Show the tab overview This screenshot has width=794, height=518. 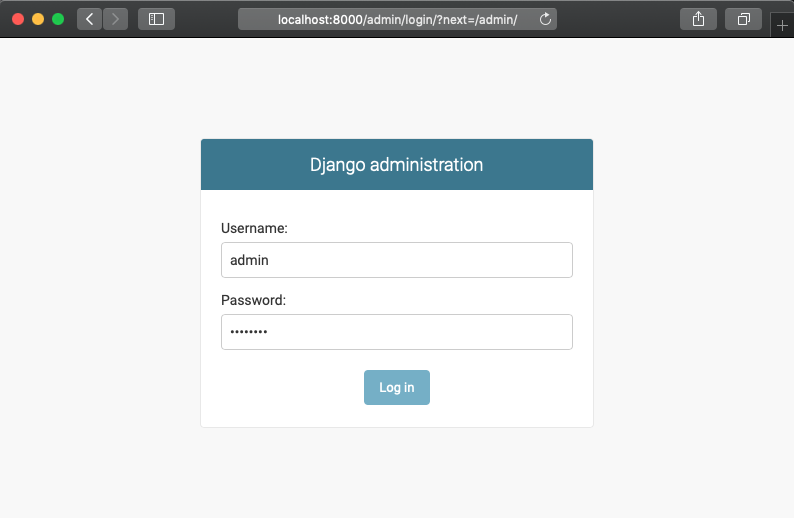[x=743, y=19]
